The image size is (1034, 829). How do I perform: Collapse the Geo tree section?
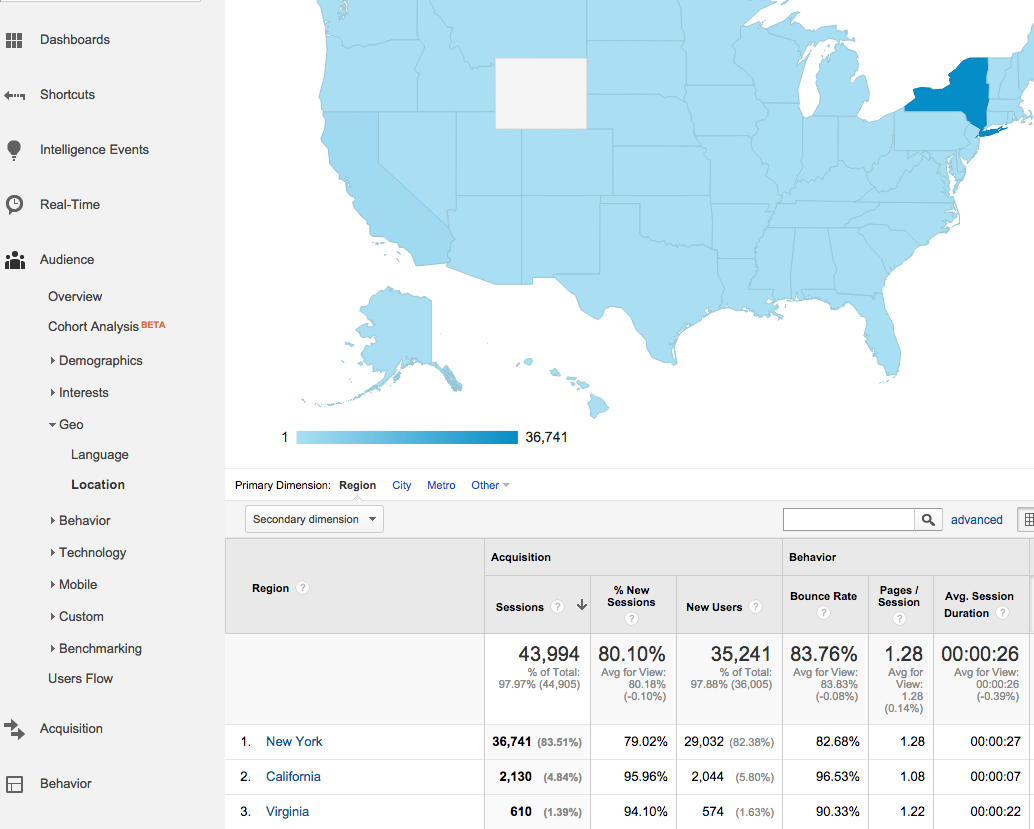[53, 425]
